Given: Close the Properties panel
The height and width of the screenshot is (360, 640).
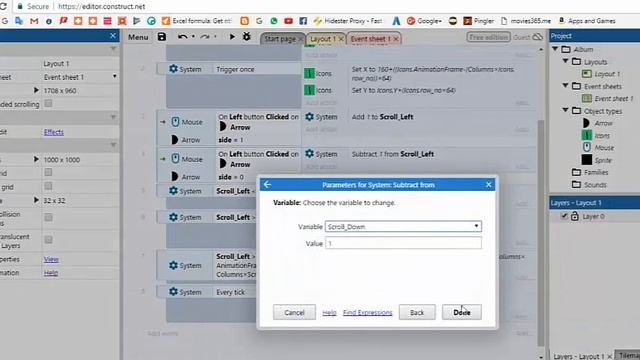Looking at the screenshot, I should pos(113,36).
